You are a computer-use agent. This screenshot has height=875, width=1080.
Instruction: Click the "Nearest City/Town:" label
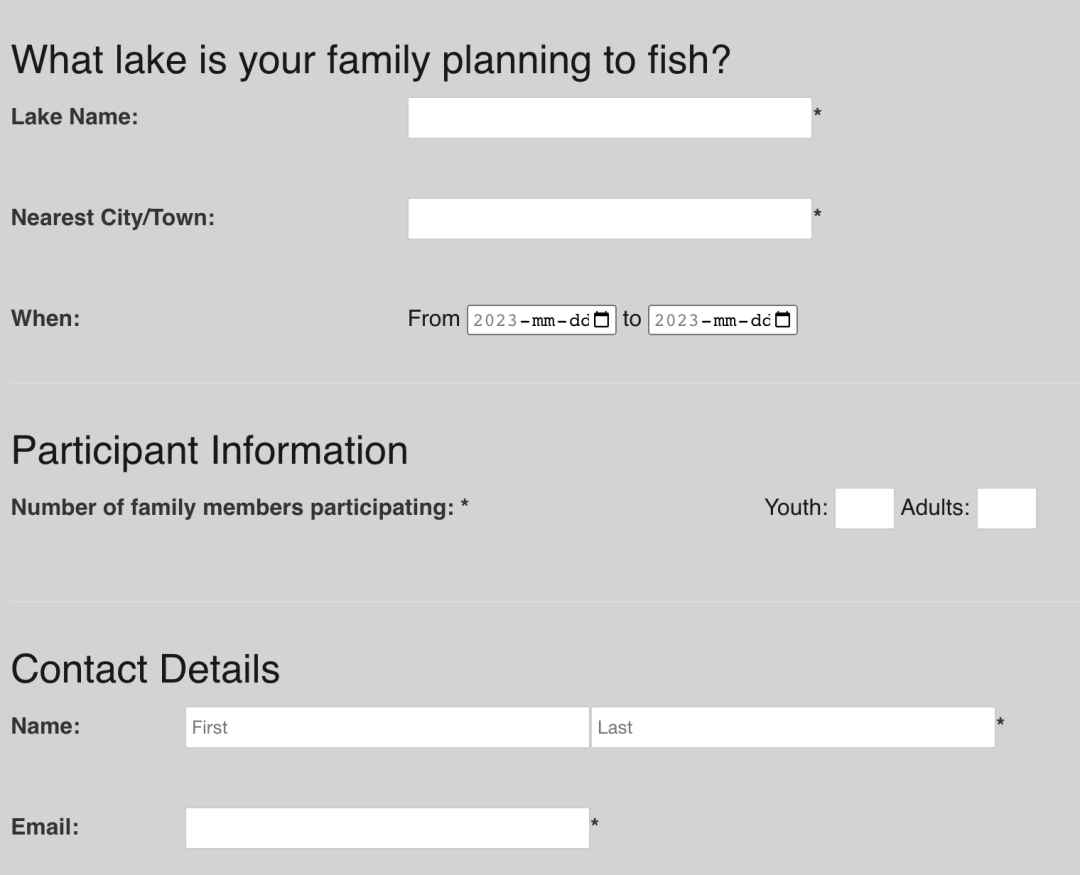(x=112, y=218)
